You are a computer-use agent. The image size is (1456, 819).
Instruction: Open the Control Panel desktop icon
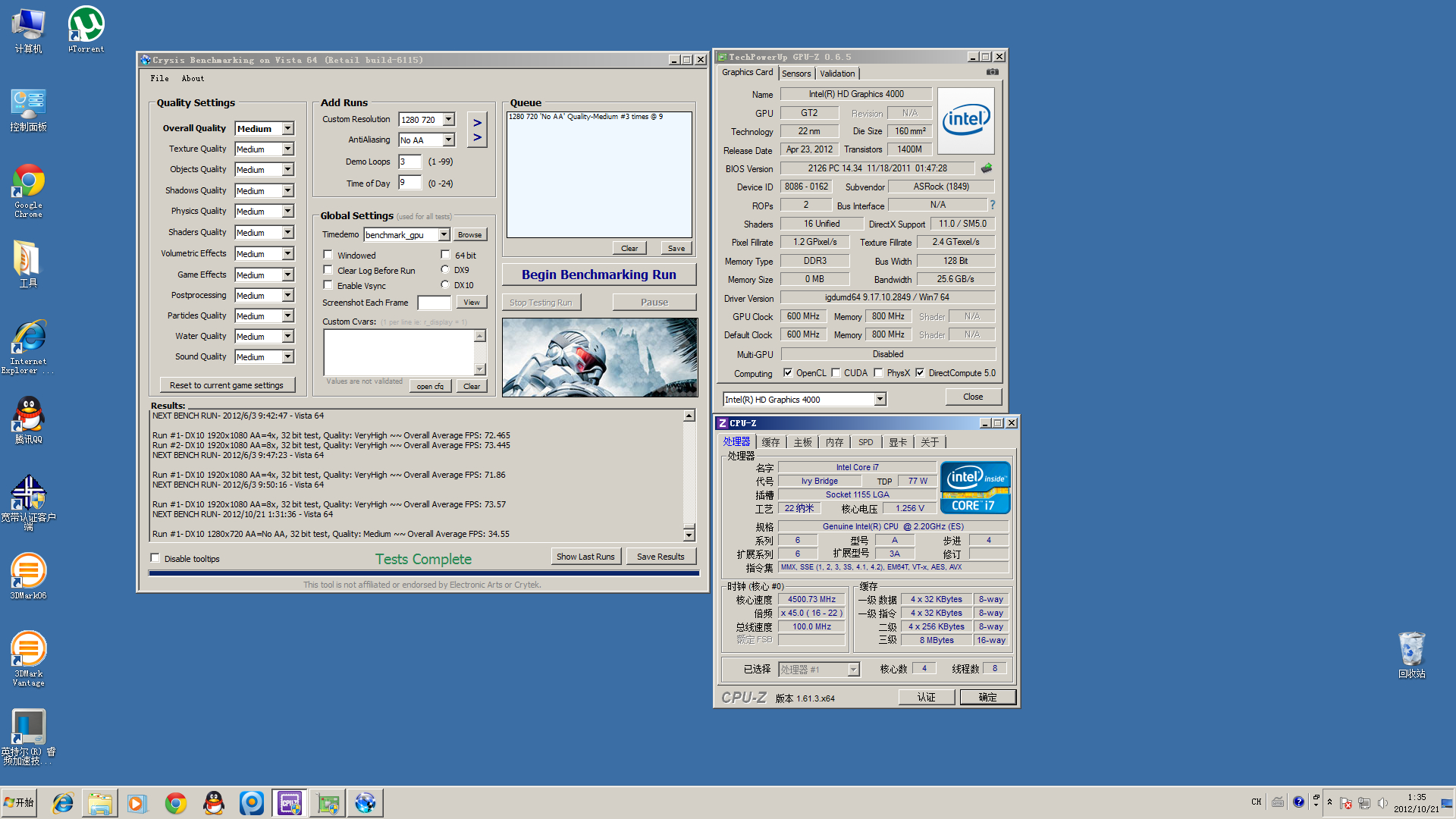pyautogui.click(x=28, y=108)
